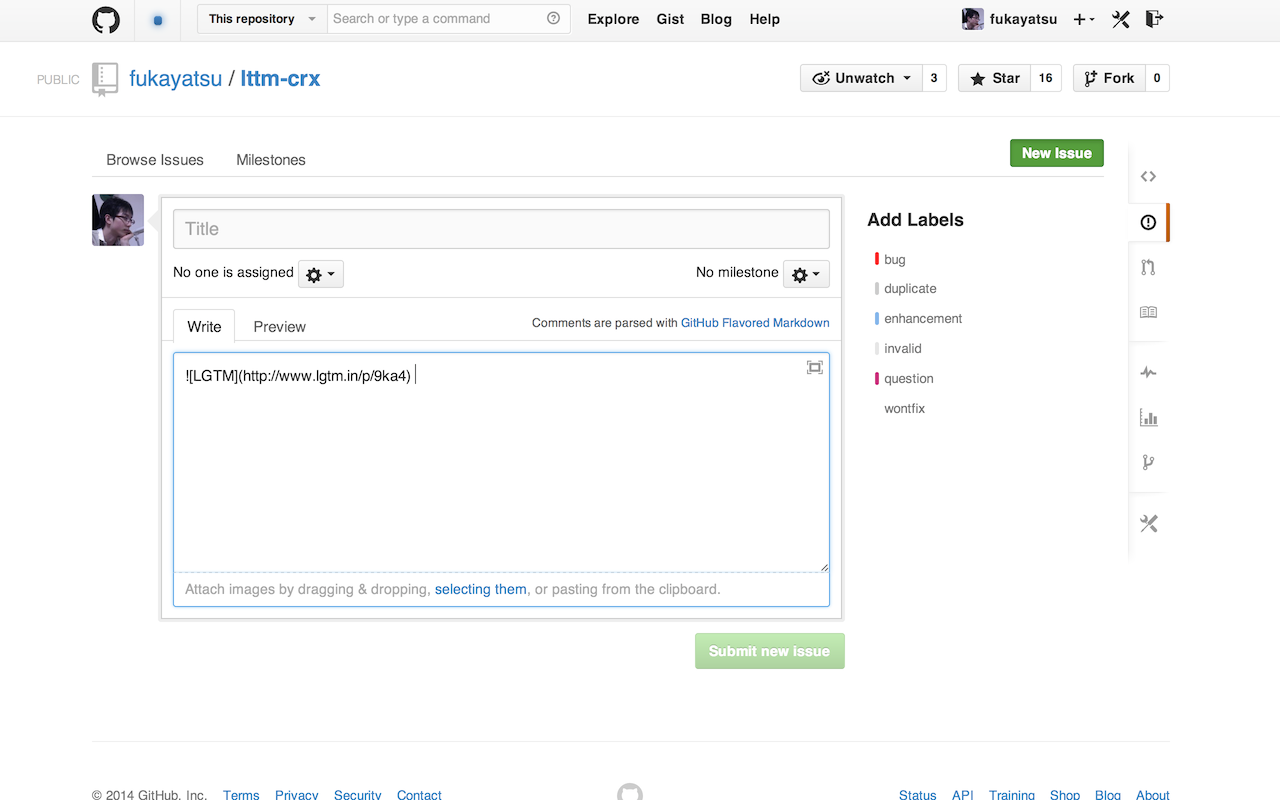This screenshot has height=800, width=1280.
Task: Open the blue notifications indicator
Action: coord(157,20)
